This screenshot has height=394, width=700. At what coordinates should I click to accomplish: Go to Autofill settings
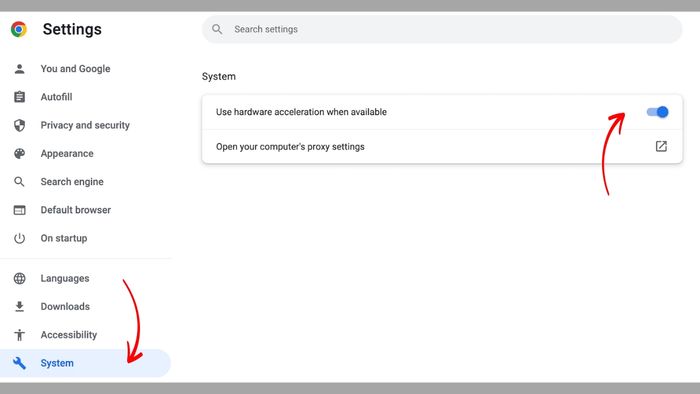[x=56, y=97]
